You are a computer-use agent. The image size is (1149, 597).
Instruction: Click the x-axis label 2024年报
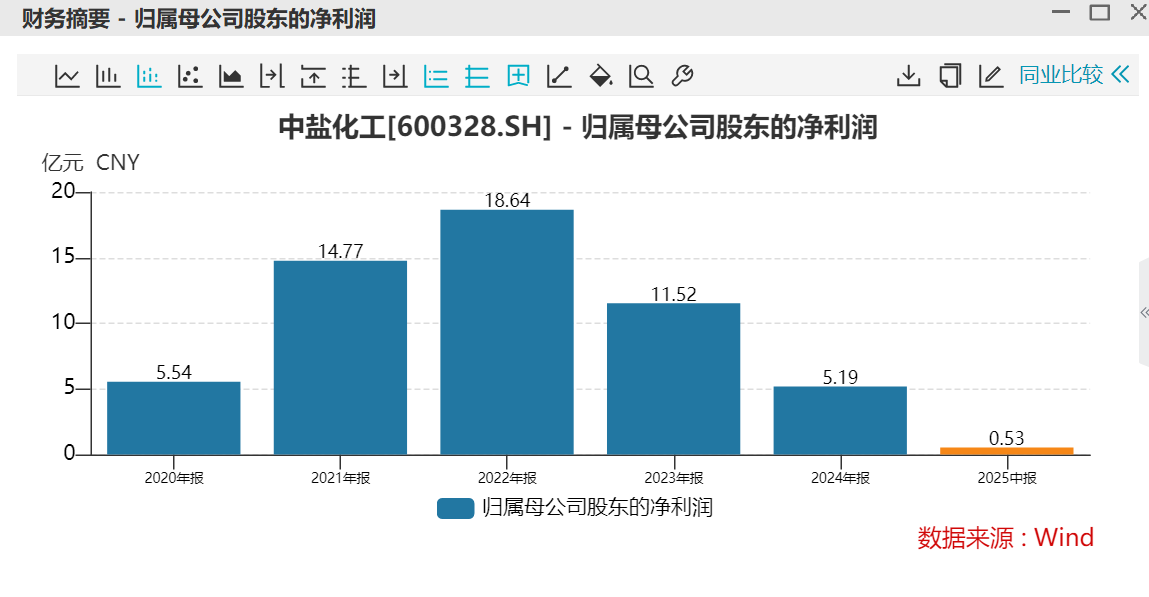pos(840,478)
